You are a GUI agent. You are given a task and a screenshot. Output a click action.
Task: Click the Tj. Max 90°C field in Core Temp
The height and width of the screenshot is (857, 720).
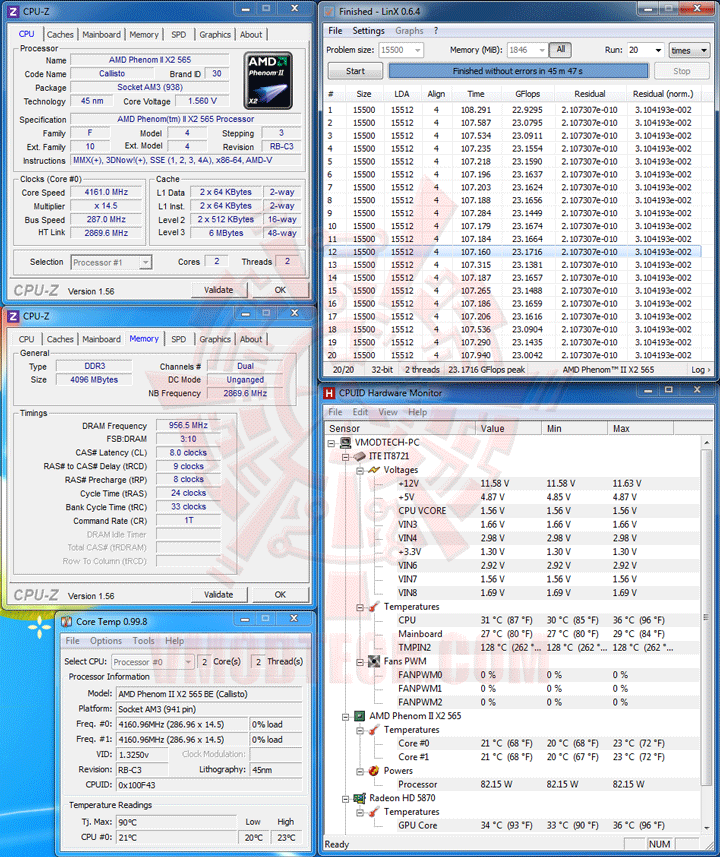click(x=177, y=822)
